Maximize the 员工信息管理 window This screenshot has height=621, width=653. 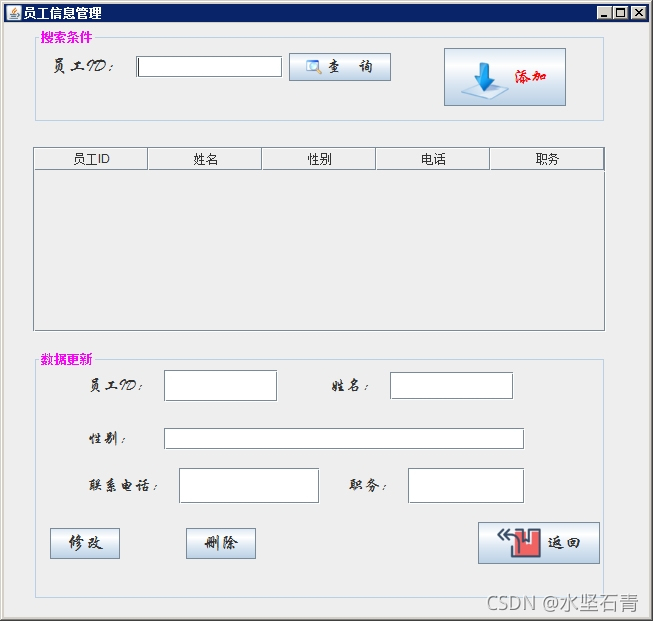tap(621, 13)
